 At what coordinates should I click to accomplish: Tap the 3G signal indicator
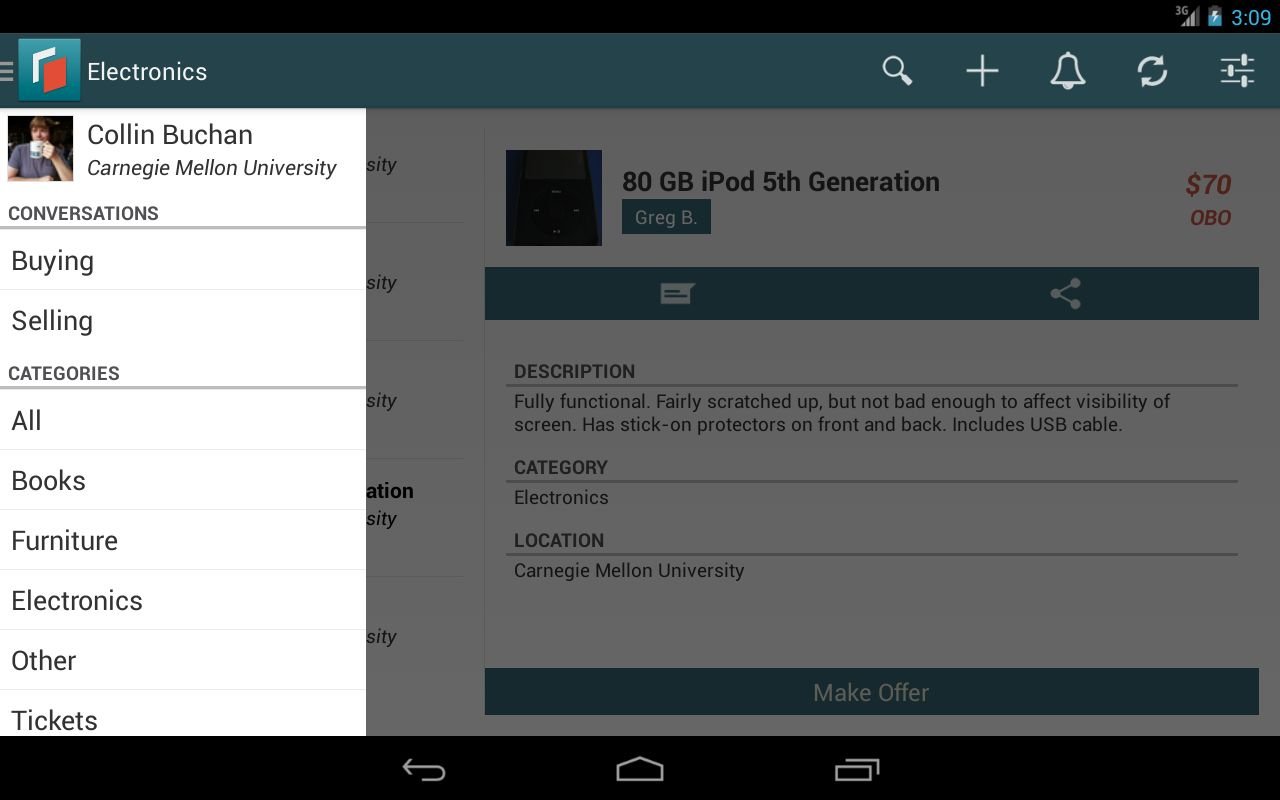tap(1187, 16)
